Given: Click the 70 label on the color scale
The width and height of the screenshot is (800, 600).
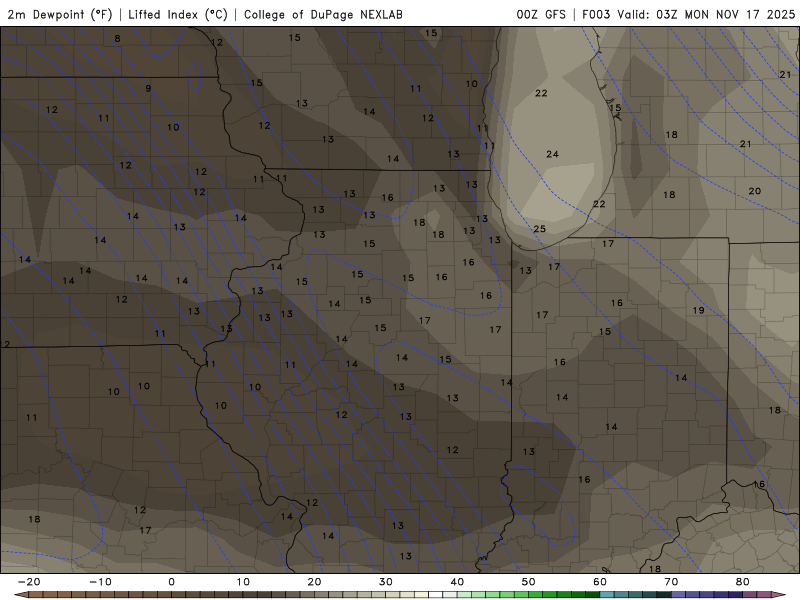Looking at the screenshot, I should point(671,582).
